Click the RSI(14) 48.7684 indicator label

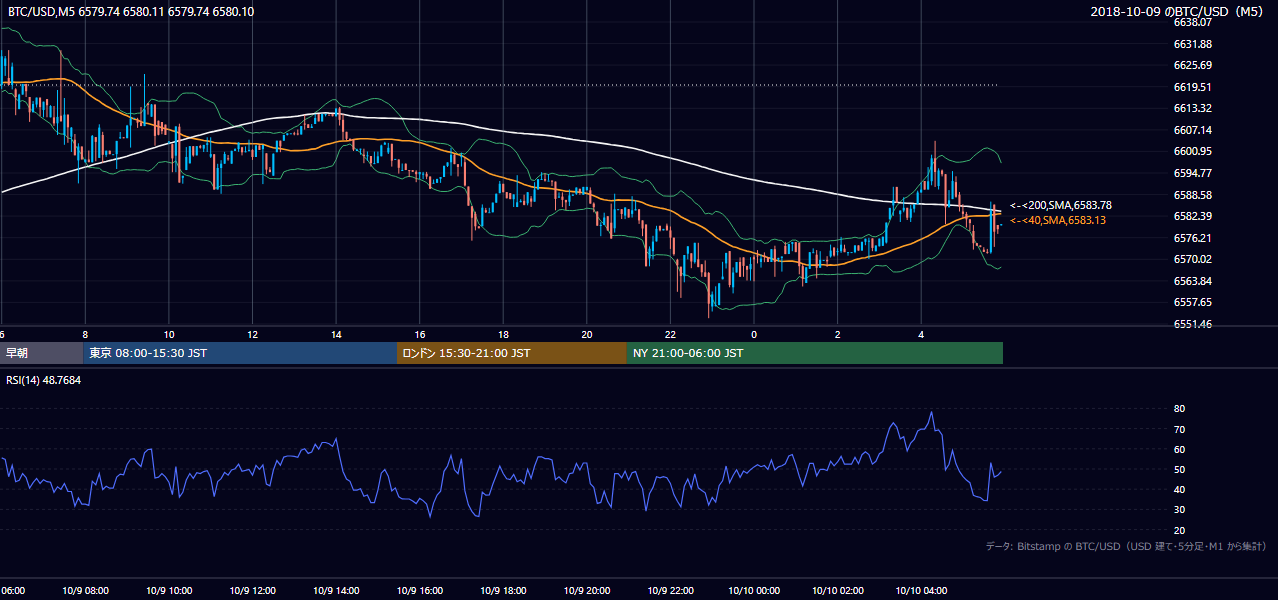pyautogui.click(x=44, y=380)
